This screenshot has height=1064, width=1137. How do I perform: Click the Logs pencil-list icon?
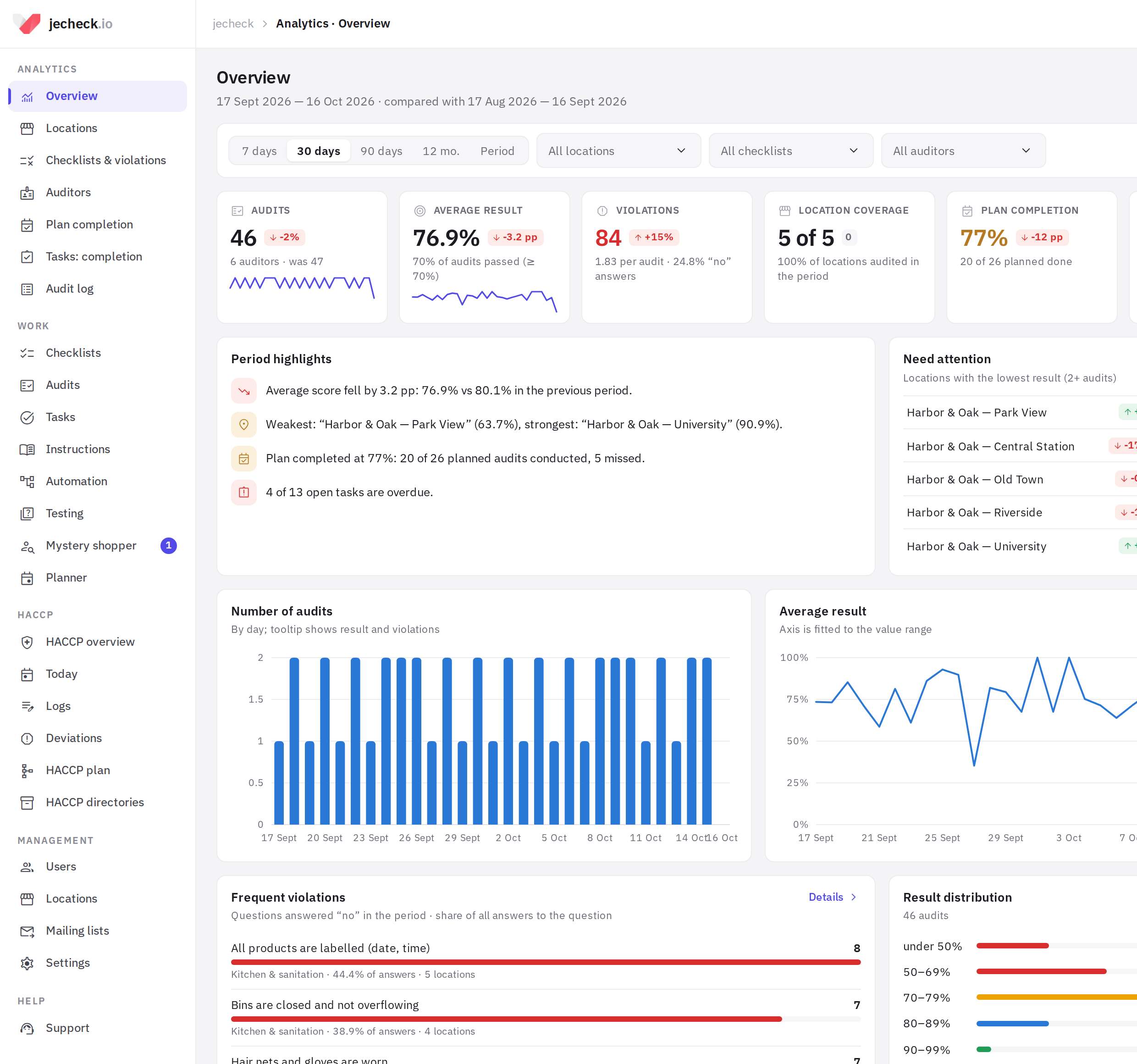[27, 706]
